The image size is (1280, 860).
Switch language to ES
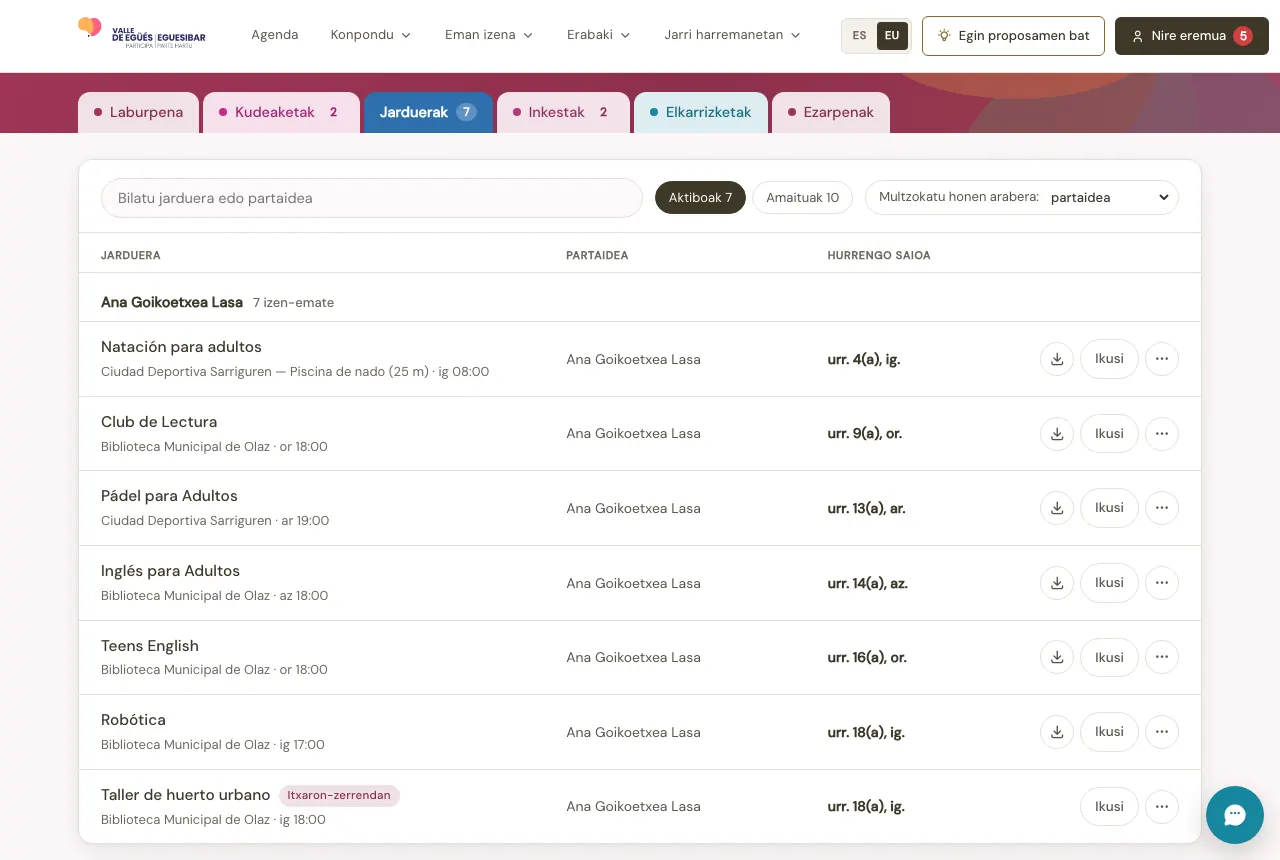click(860, 36)
